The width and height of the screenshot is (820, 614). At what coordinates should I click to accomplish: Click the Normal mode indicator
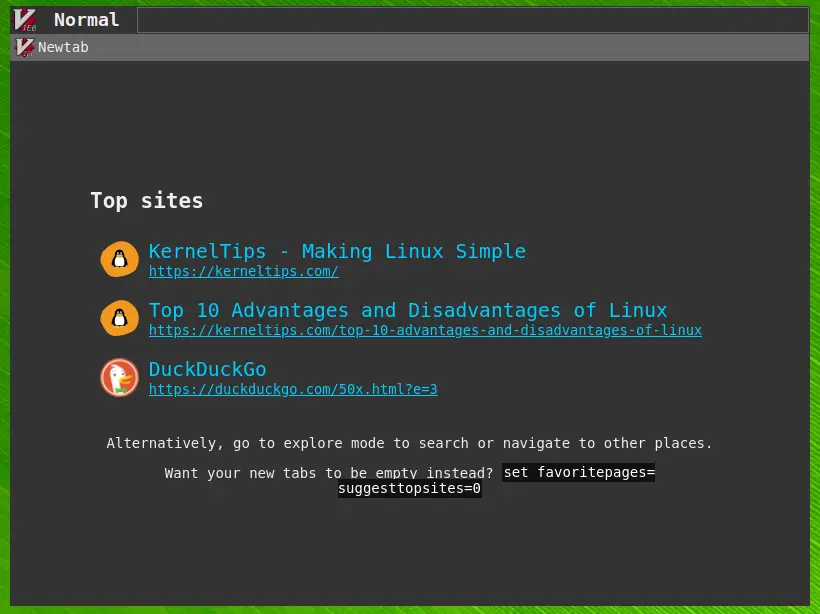click(86, 20)
